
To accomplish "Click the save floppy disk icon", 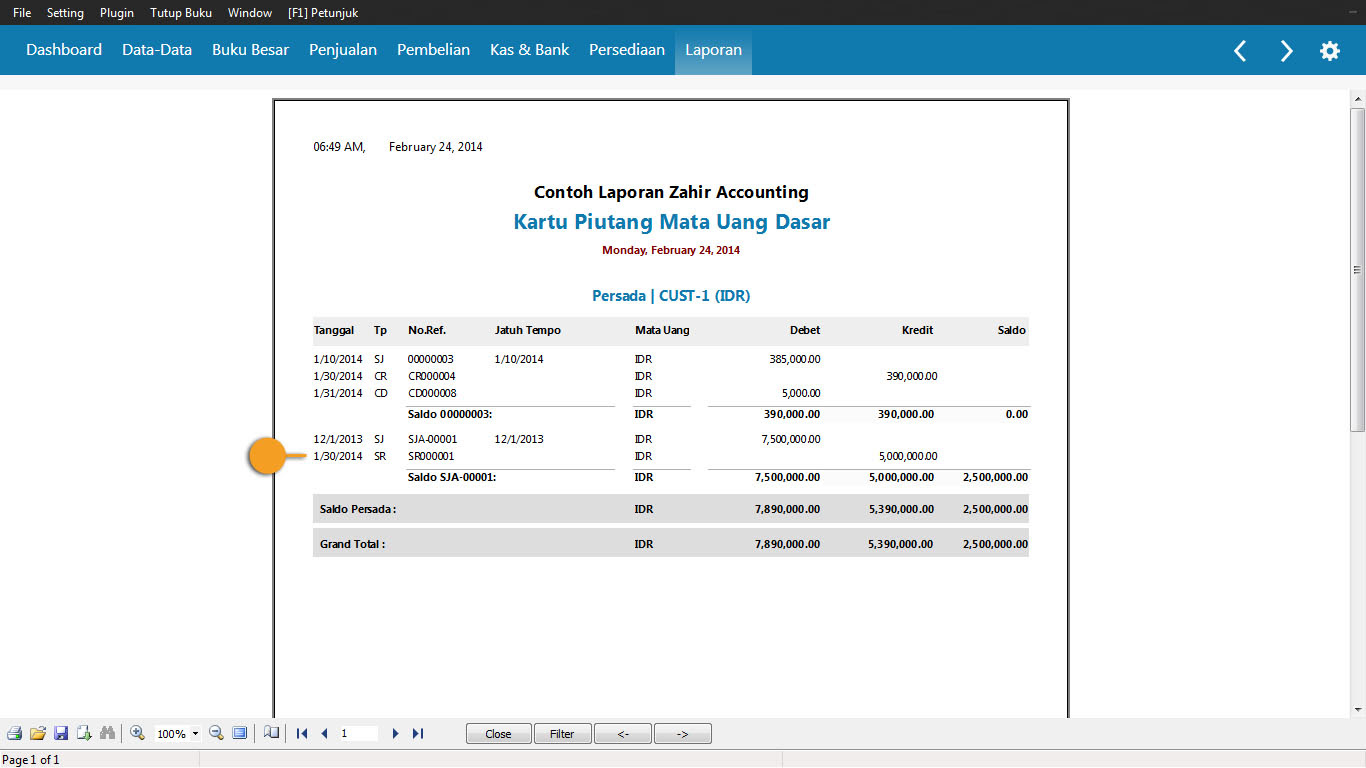I will click(61, 733).
